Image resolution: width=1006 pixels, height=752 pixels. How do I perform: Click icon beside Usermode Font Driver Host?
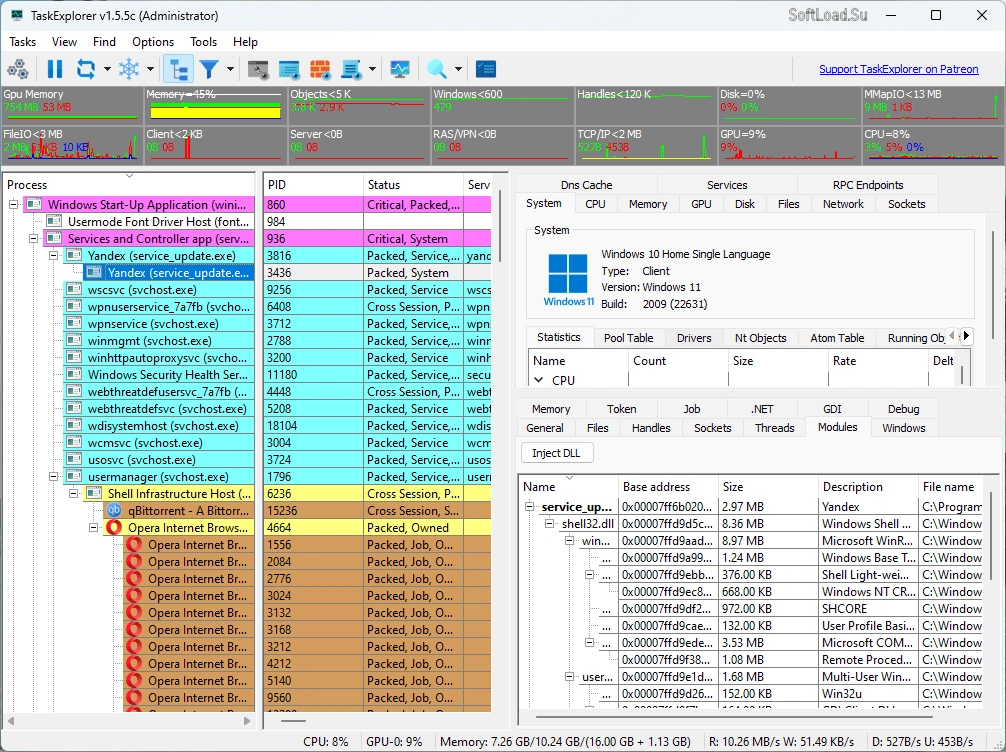55,221
